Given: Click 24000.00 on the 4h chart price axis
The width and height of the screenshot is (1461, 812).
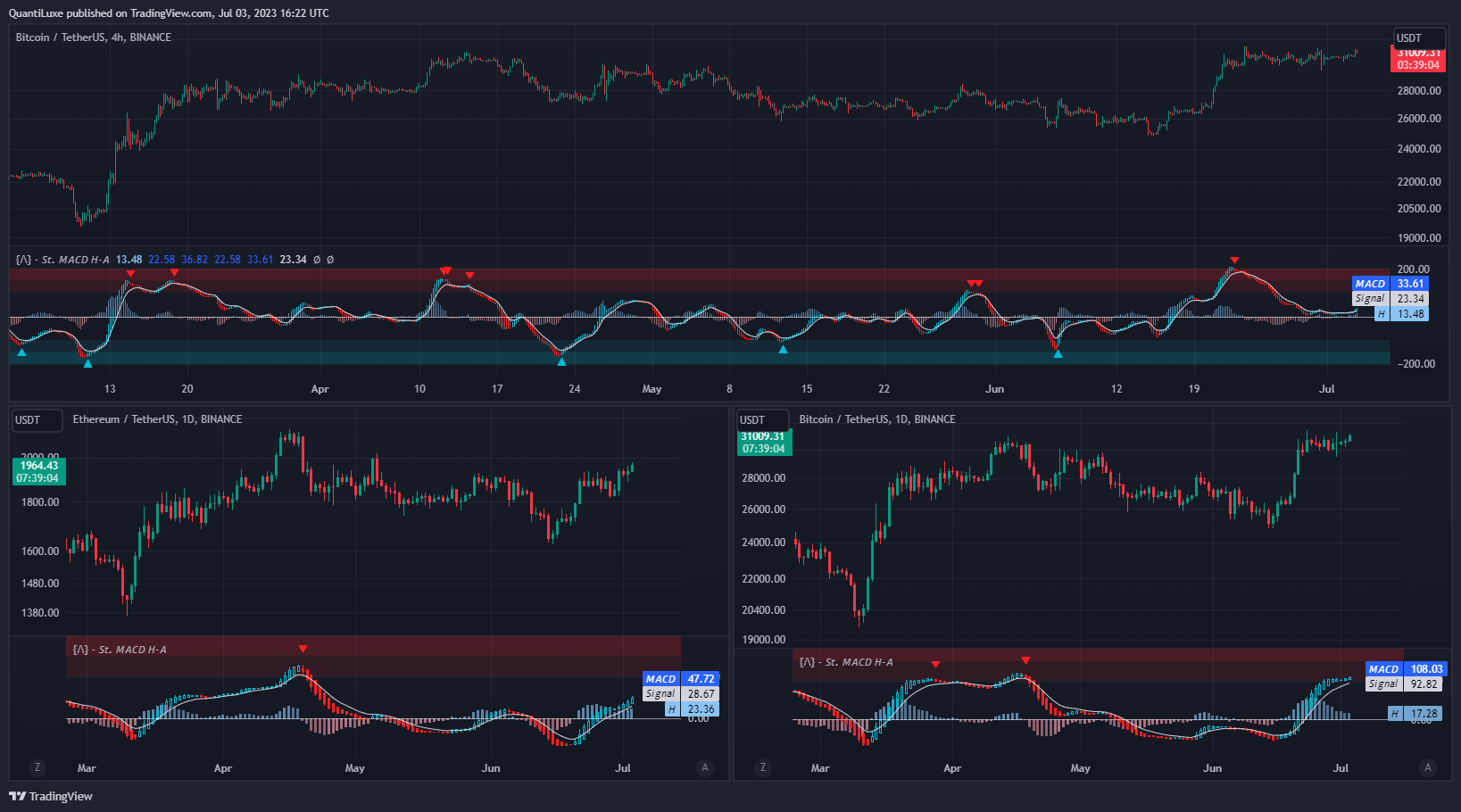Looking at the screenshot, I should pyautogui.click(x=1419, y=149).
